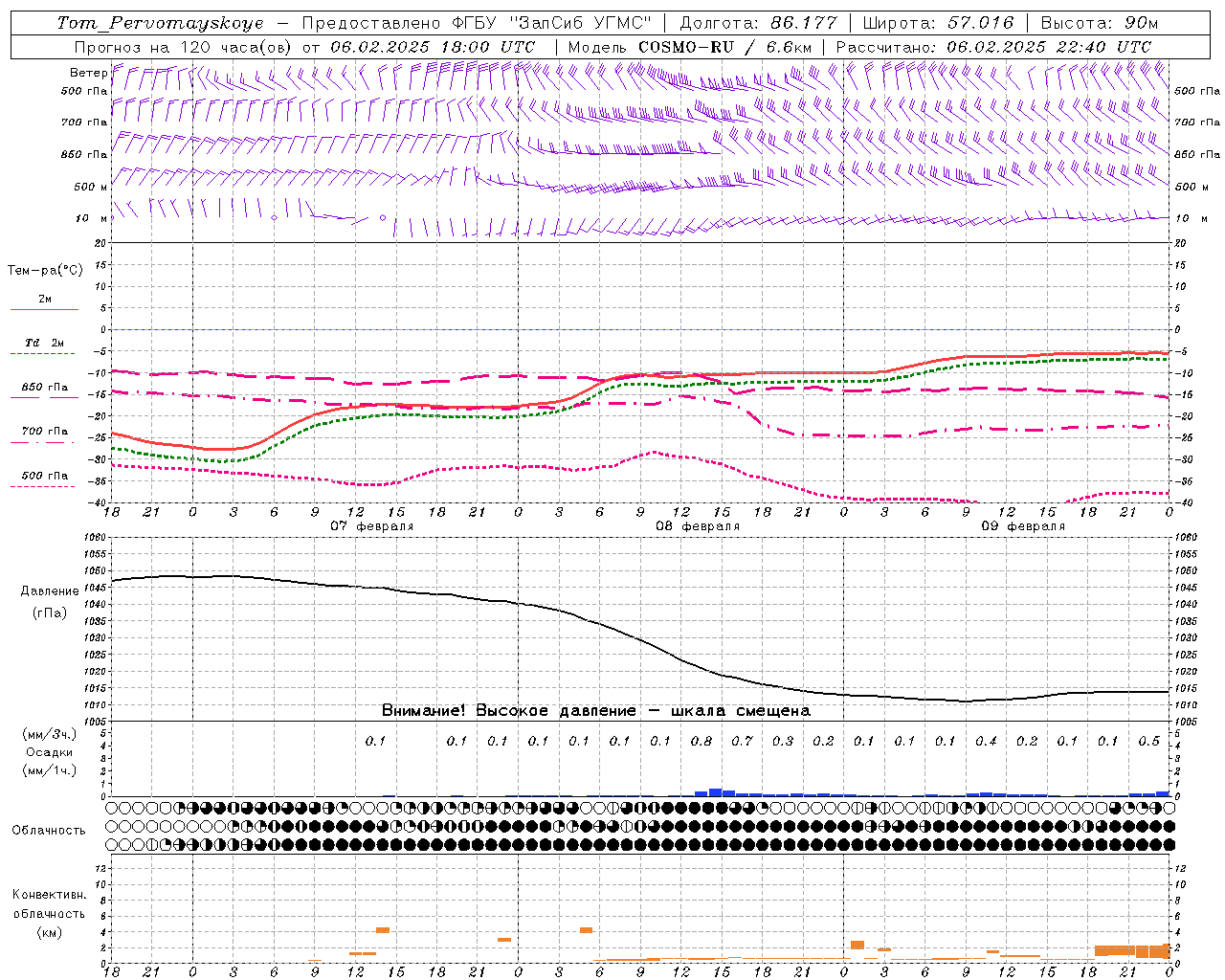Click the '0.7' precipitation amount value
1225x980 pixels.
742,741
